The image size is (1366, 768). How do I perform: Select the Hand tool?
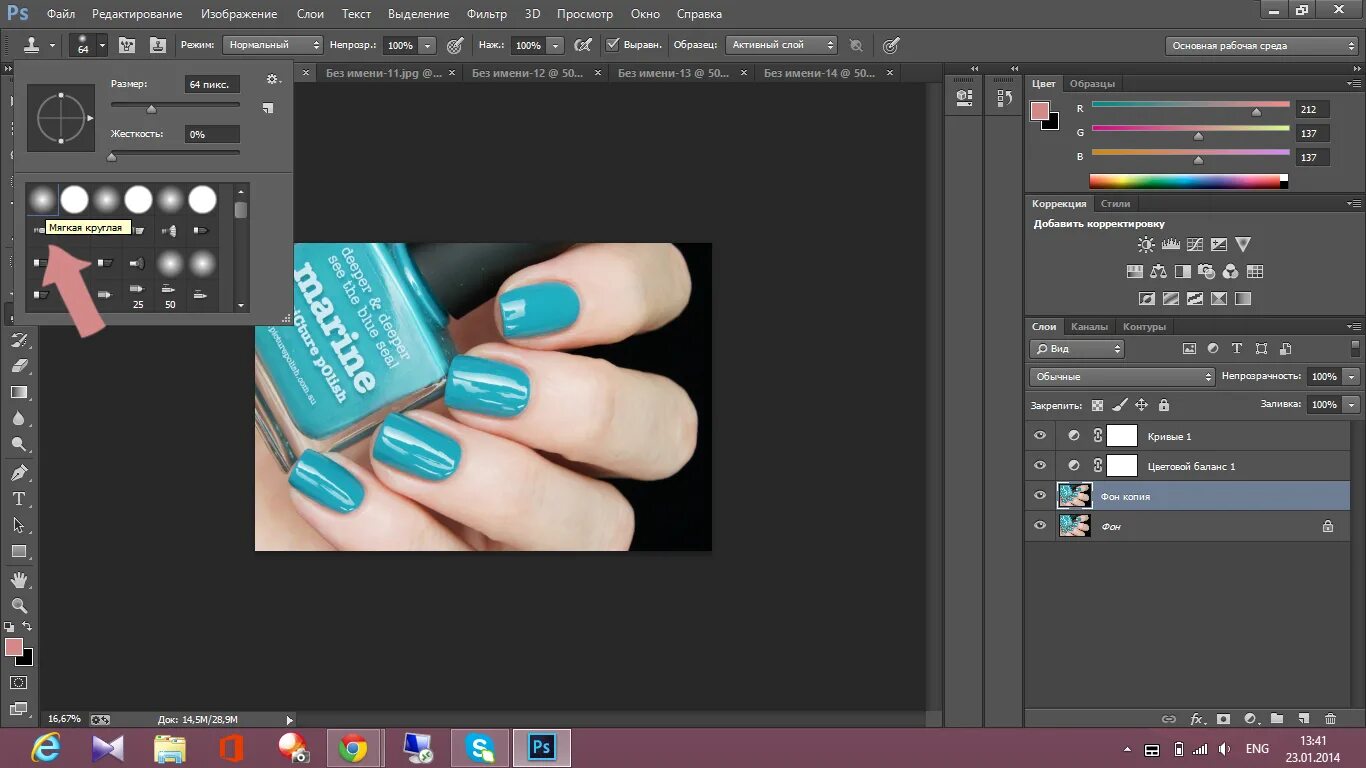[x=18, y=579]
